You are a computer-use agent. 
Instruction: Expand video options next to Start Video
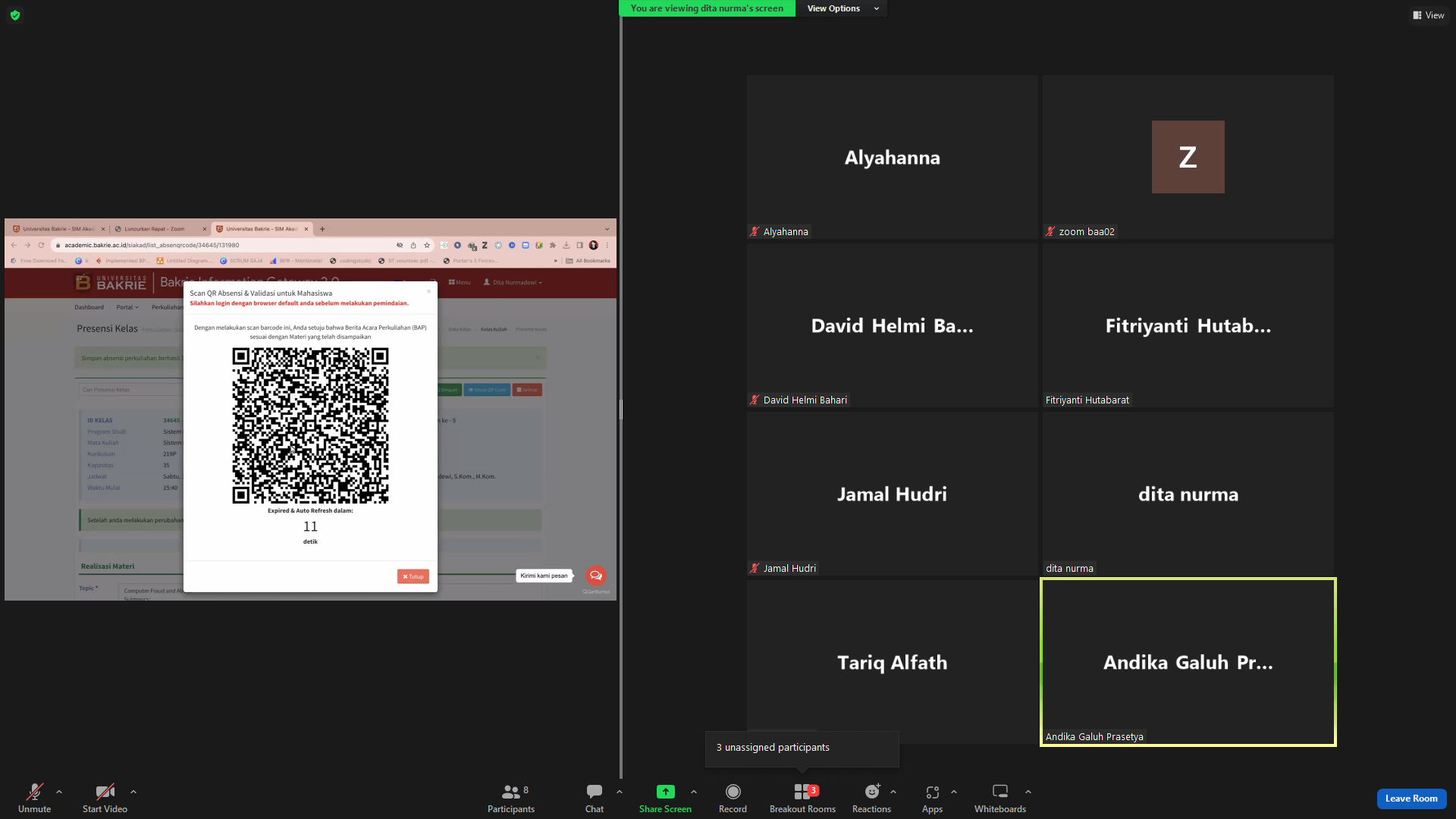click(x=133, y=792)
